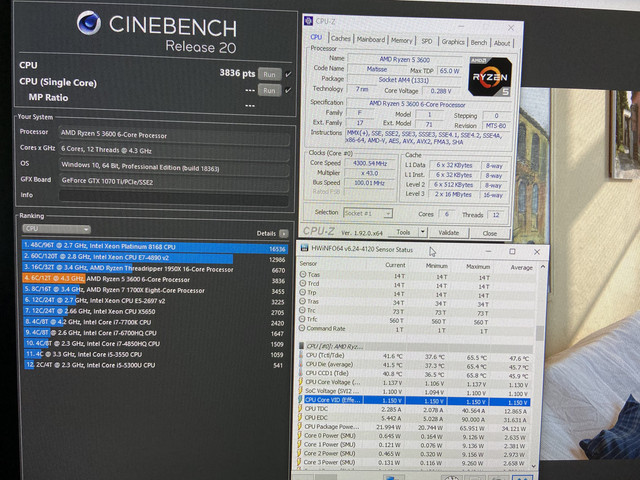Click the clock icon beside Trp
The height and width of the screenshot is (480, 640).
(303, 292)
